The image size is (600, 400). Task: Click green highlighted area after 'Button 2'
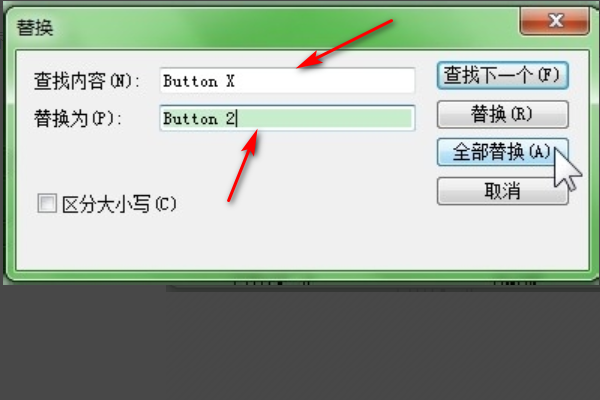click(325, 118)
